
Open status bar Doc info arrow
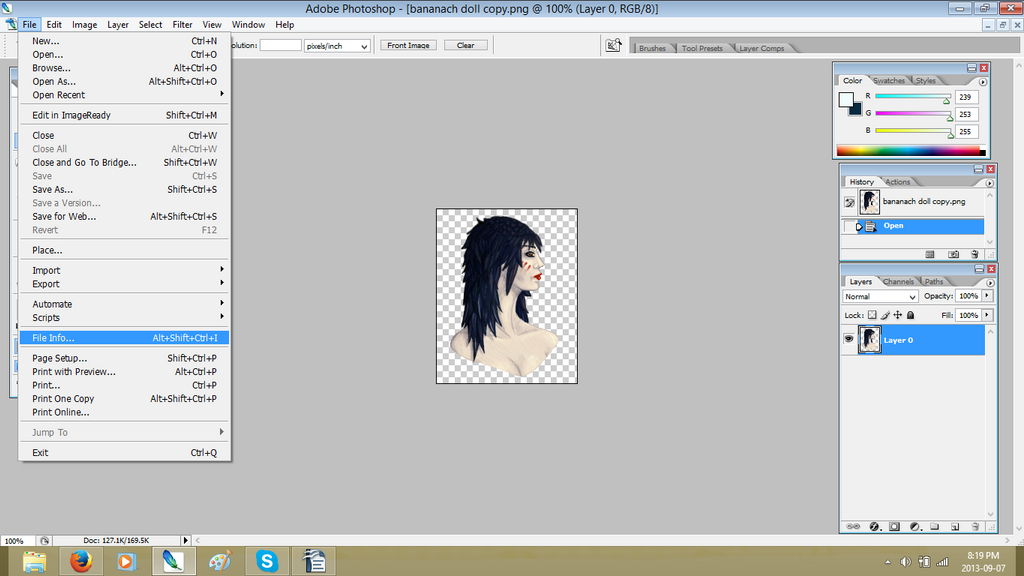pyautogui.click(x=185, y=540)
